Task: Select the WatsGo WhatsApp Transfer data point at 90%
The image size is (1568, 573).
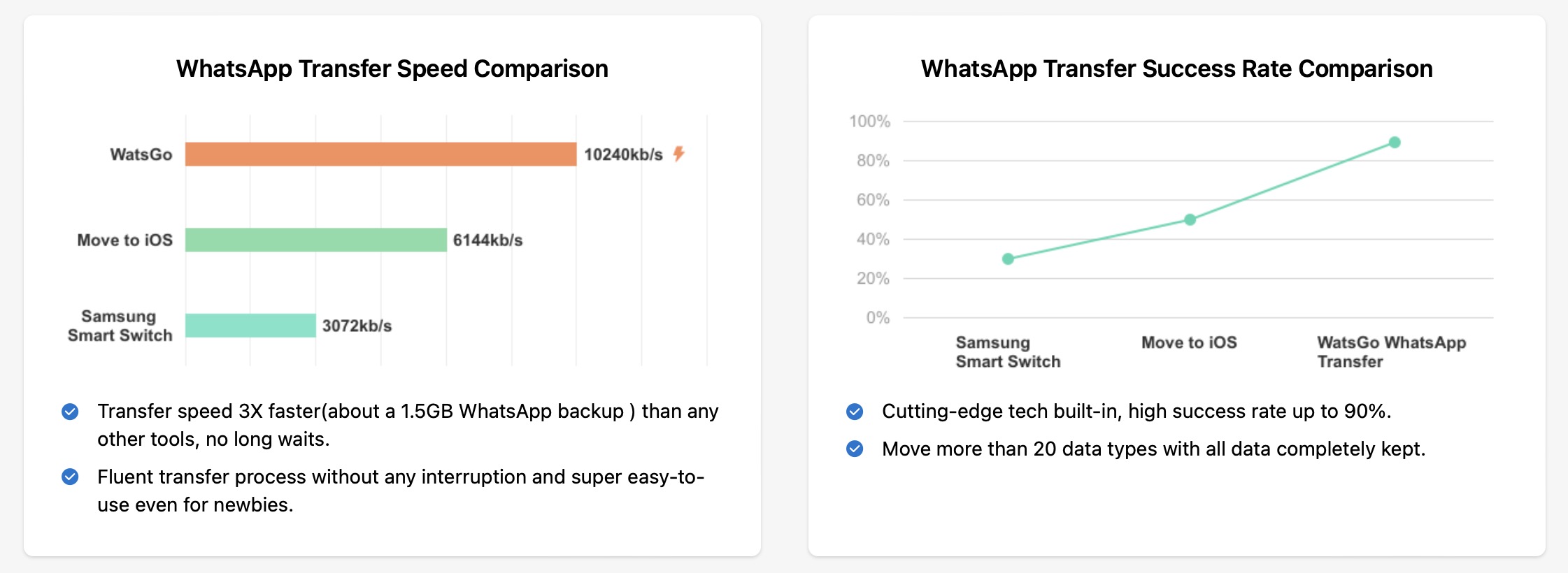Action: pos(1395,143)
